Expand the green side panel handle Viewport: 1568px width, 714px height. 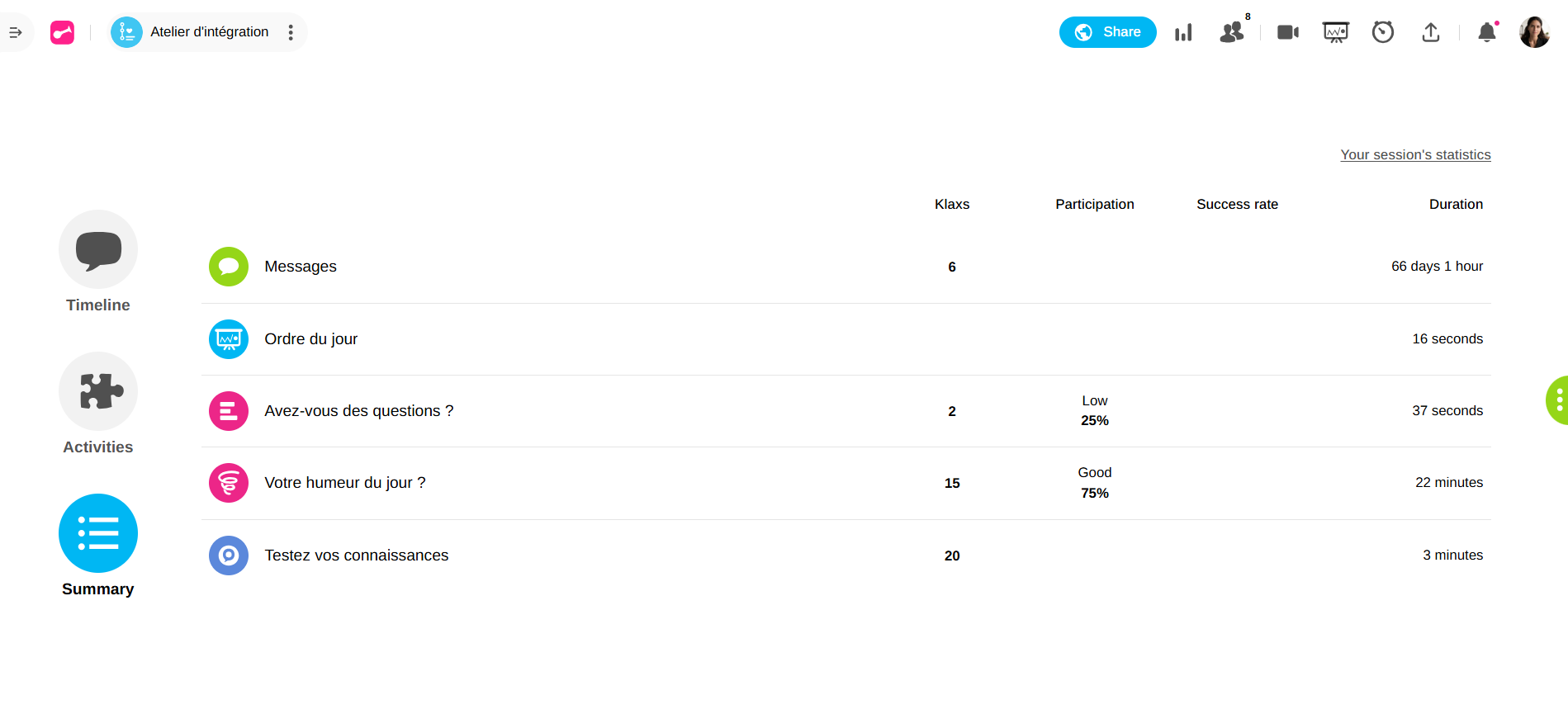[1557, 400]
